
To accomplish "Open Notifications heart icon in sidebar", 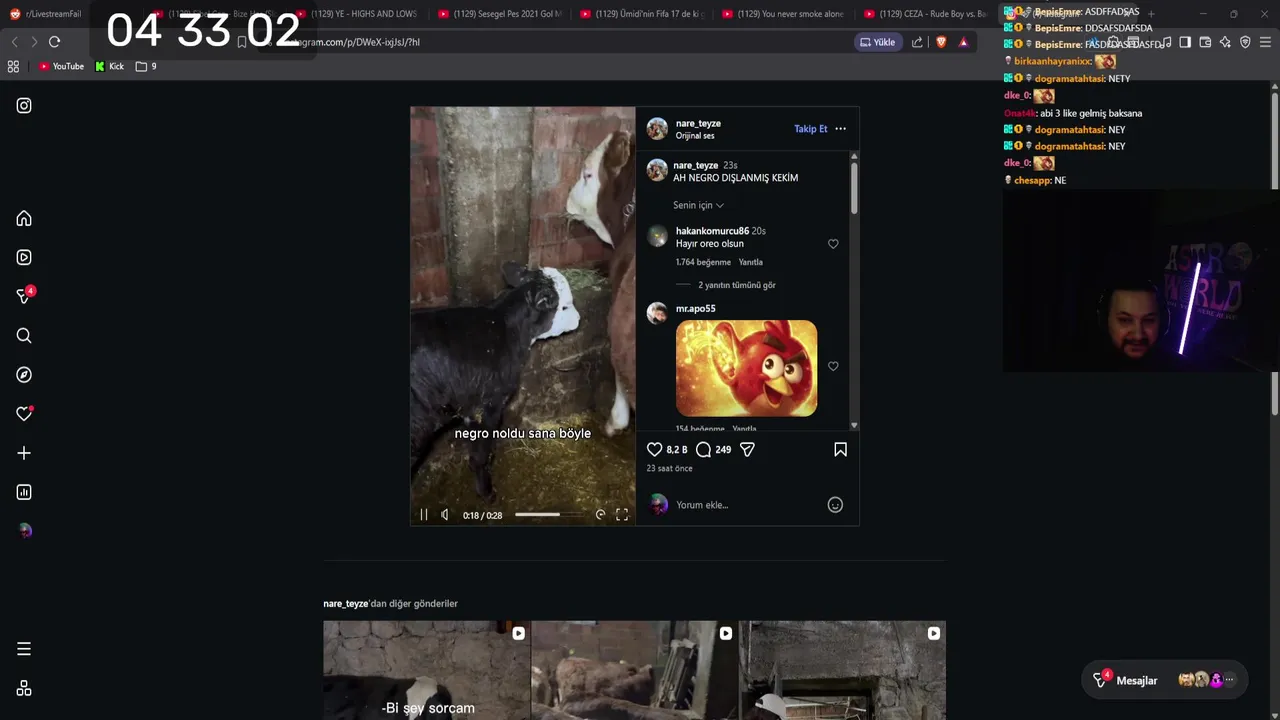I will 24,414.
